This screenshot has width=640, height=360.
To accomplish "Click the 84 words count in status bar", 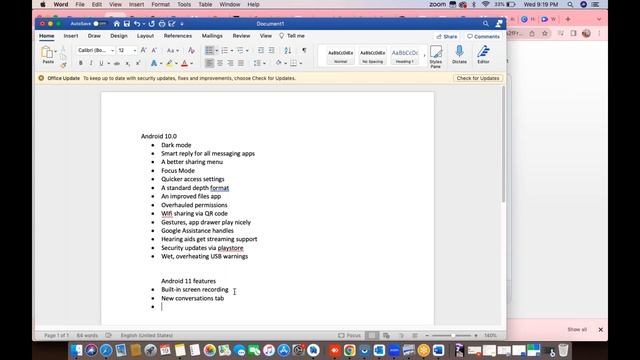I will coord(87,336).
